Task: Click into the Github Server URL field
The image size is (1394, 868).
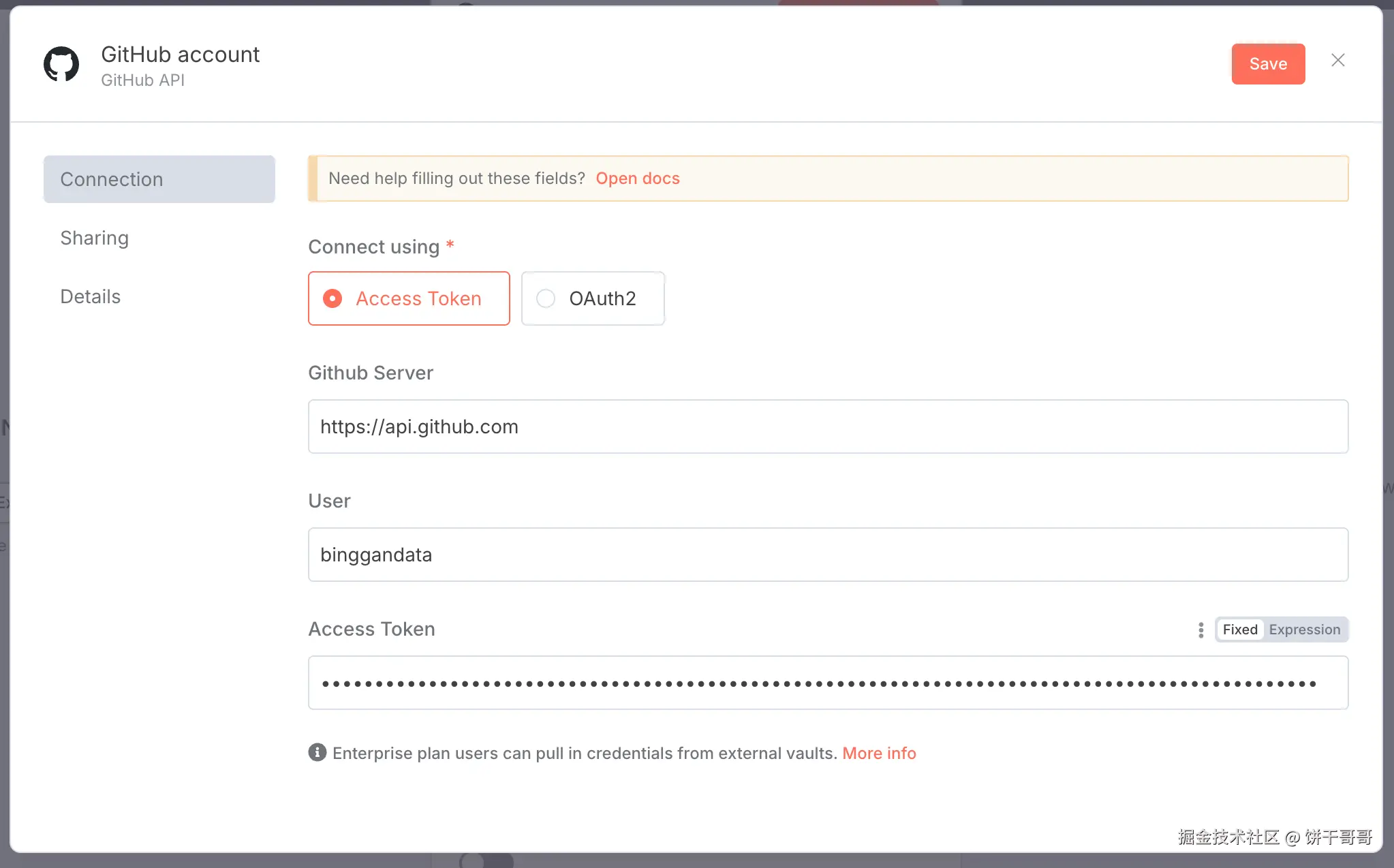Action: point(827,427)
